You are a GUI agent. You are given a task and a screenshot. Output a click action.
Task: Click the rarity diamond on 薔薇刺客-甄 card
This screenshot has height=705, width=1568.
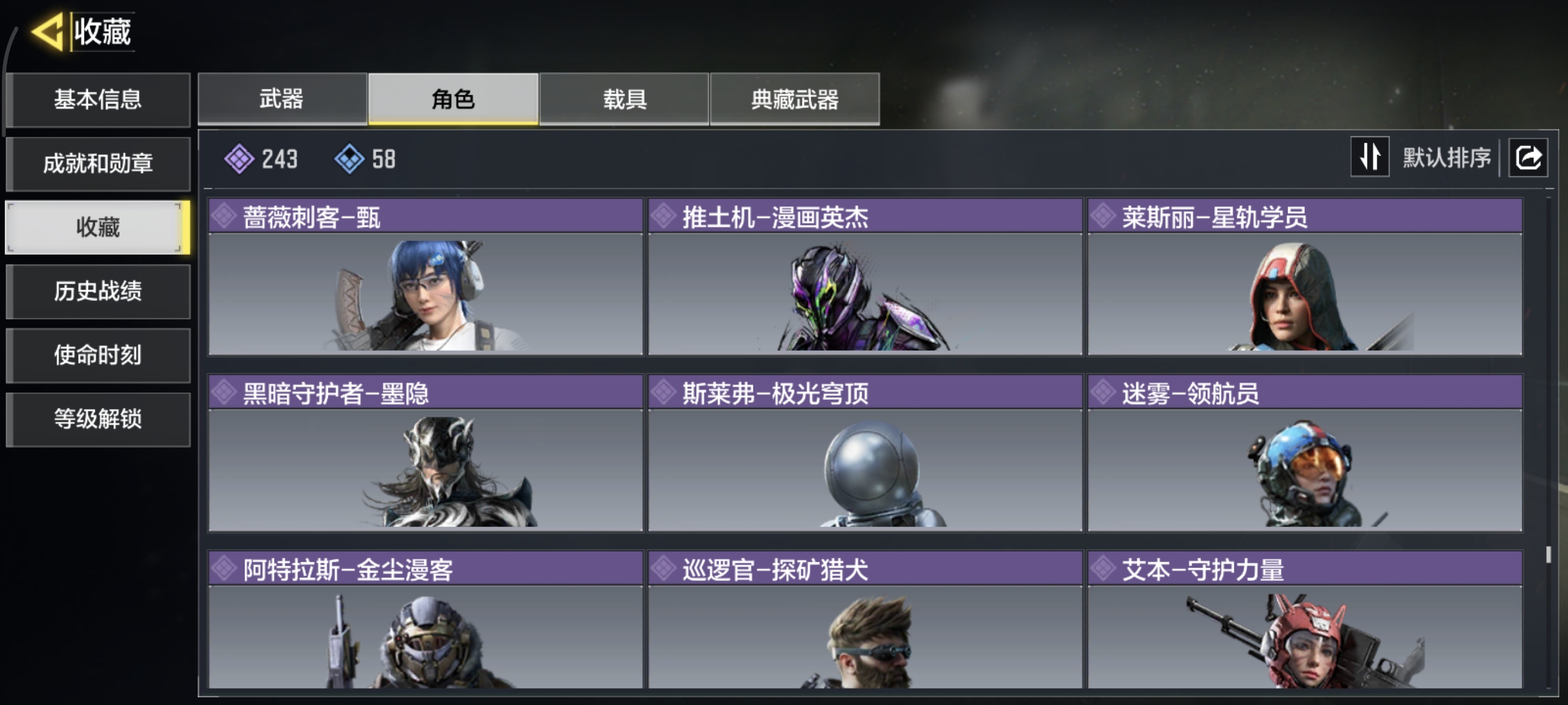coord(224,216)
